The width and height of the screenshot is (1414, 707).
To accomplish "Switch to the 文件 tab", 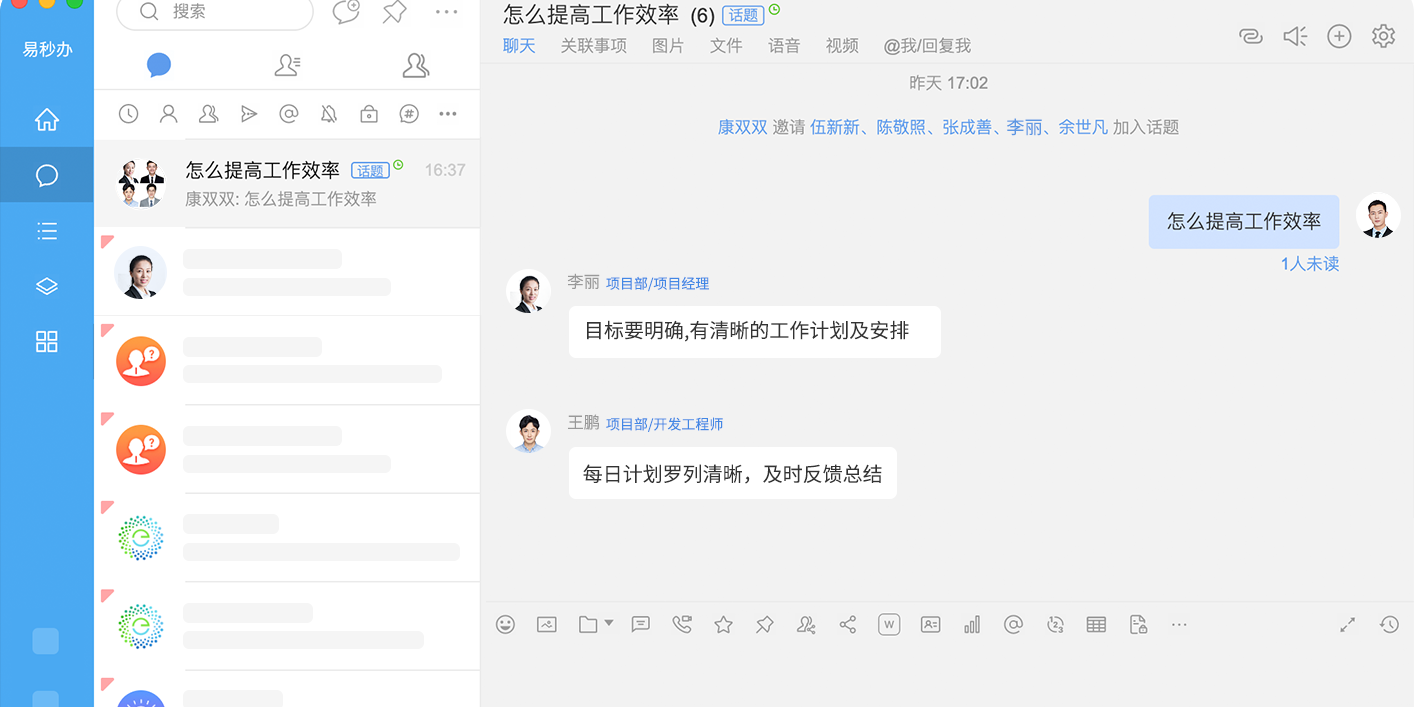I will tap(726, 46).
